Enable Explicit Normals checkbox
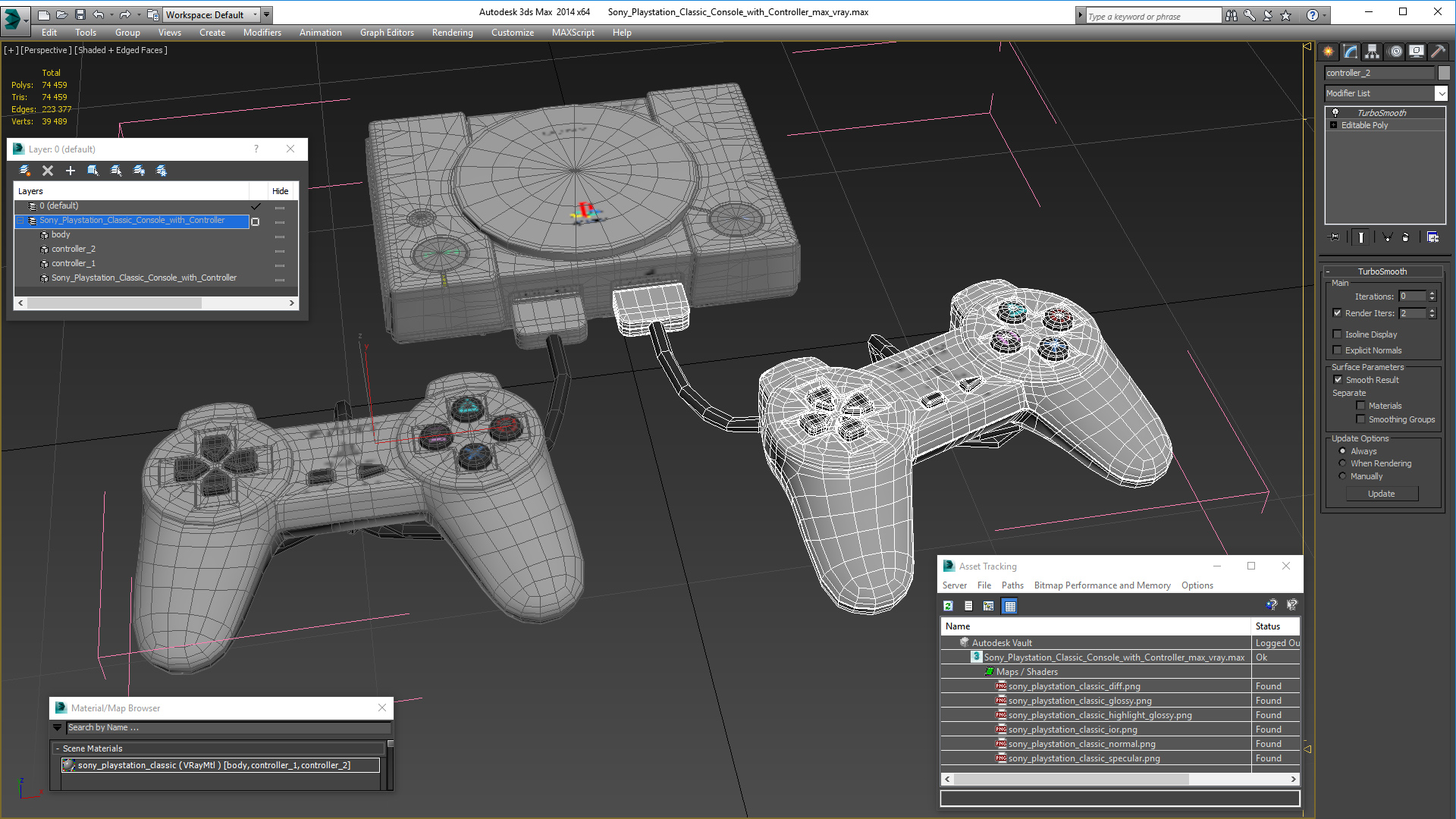The image size is (1456, 819). coord(1337,350)
